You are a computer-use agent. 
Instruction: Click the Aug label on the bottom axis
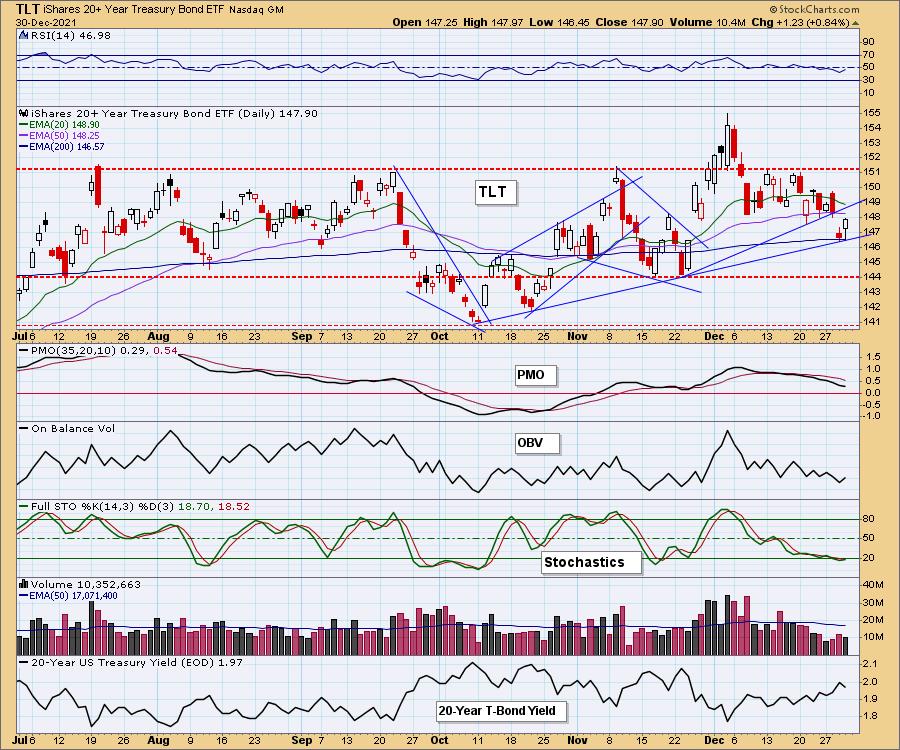[x=158, y=740]
